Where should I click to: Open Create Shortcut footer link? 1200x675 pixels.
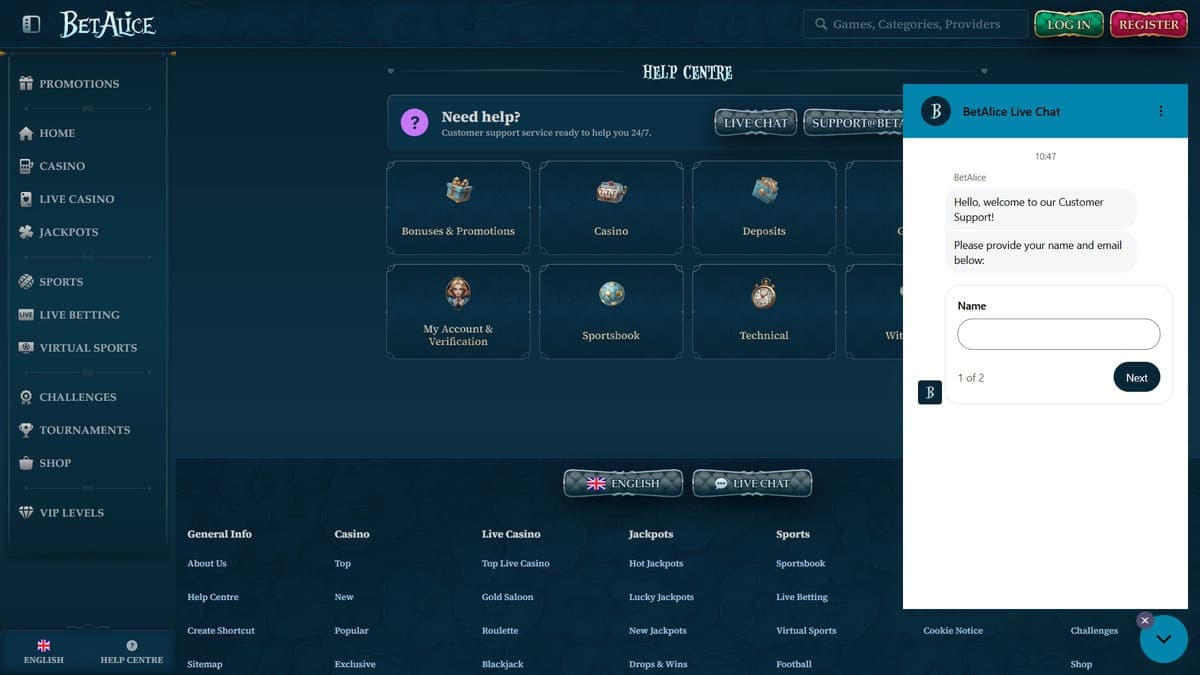coord(221,631)
